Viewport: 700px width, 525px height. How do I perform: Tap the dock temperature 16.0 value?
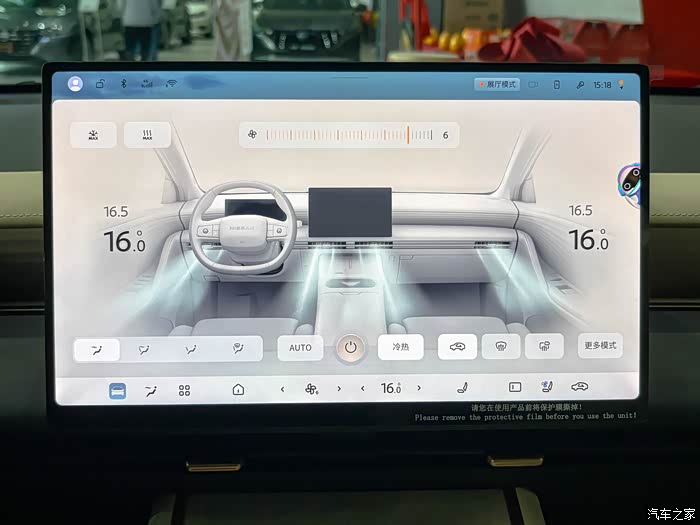391,388
